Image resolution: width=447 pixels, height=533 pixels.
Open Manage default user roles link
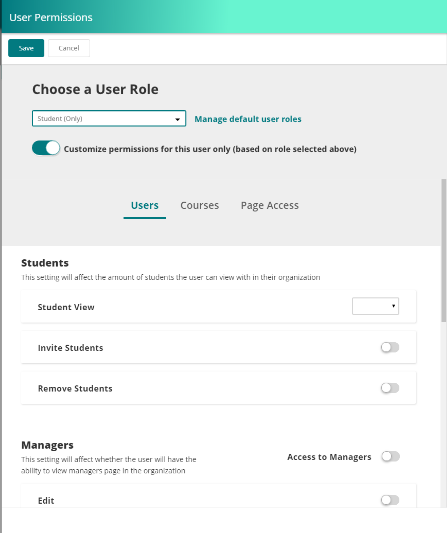tap(248, 119)
